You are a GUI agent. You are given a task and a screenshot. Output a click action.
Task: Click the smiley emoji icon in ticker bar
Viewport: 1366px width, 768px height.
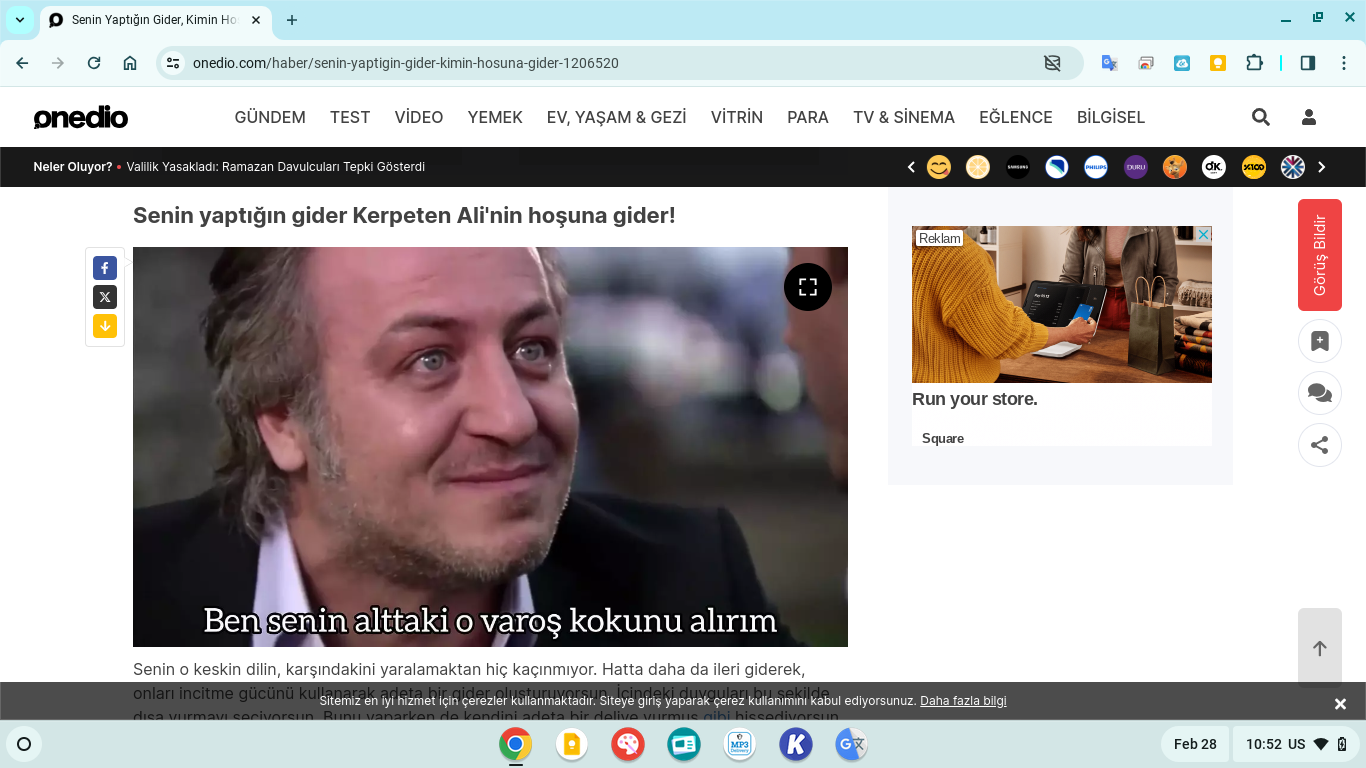tap(939, 167)
